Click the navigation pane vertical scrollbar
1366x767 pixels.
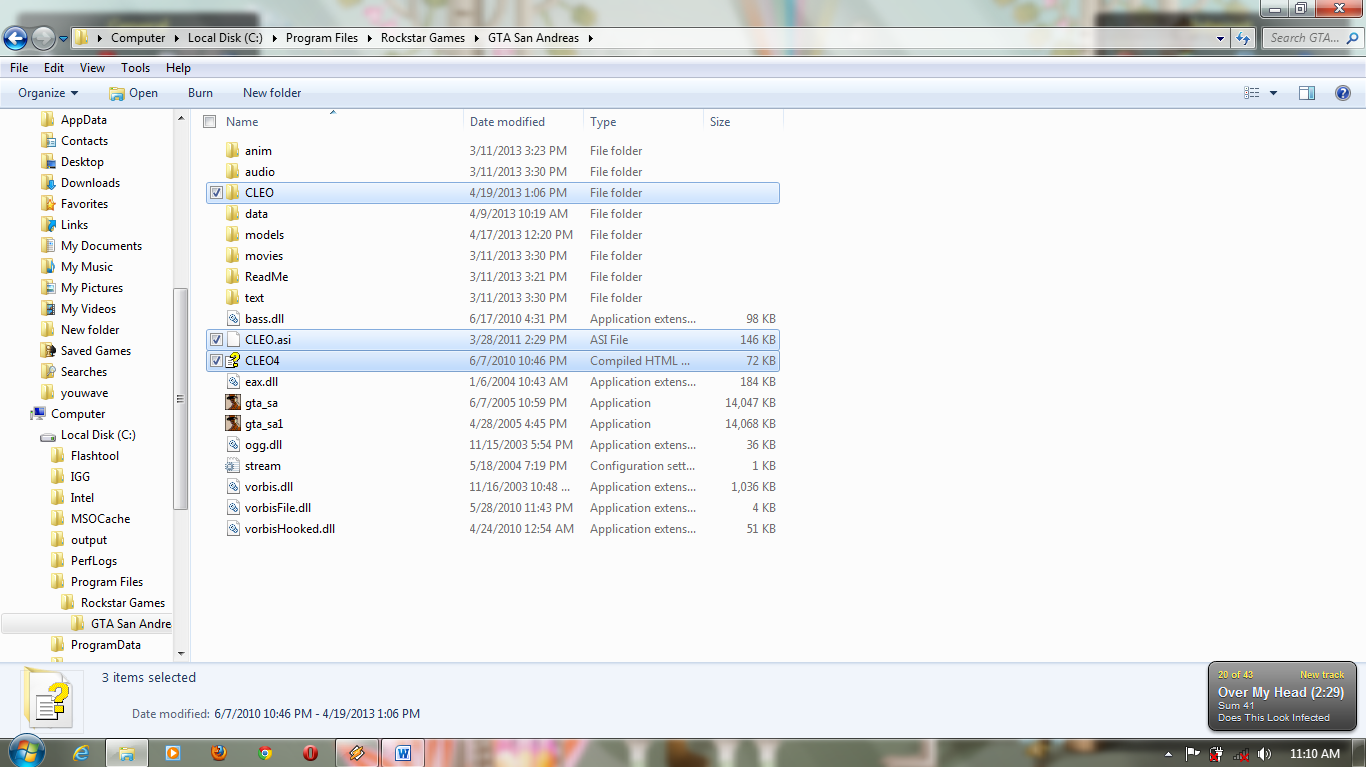(181, 398)
